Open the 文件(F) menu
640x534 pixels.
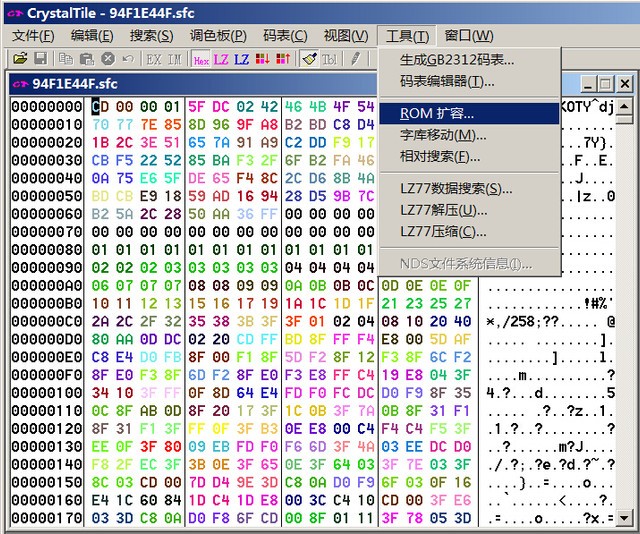[33, 36]
